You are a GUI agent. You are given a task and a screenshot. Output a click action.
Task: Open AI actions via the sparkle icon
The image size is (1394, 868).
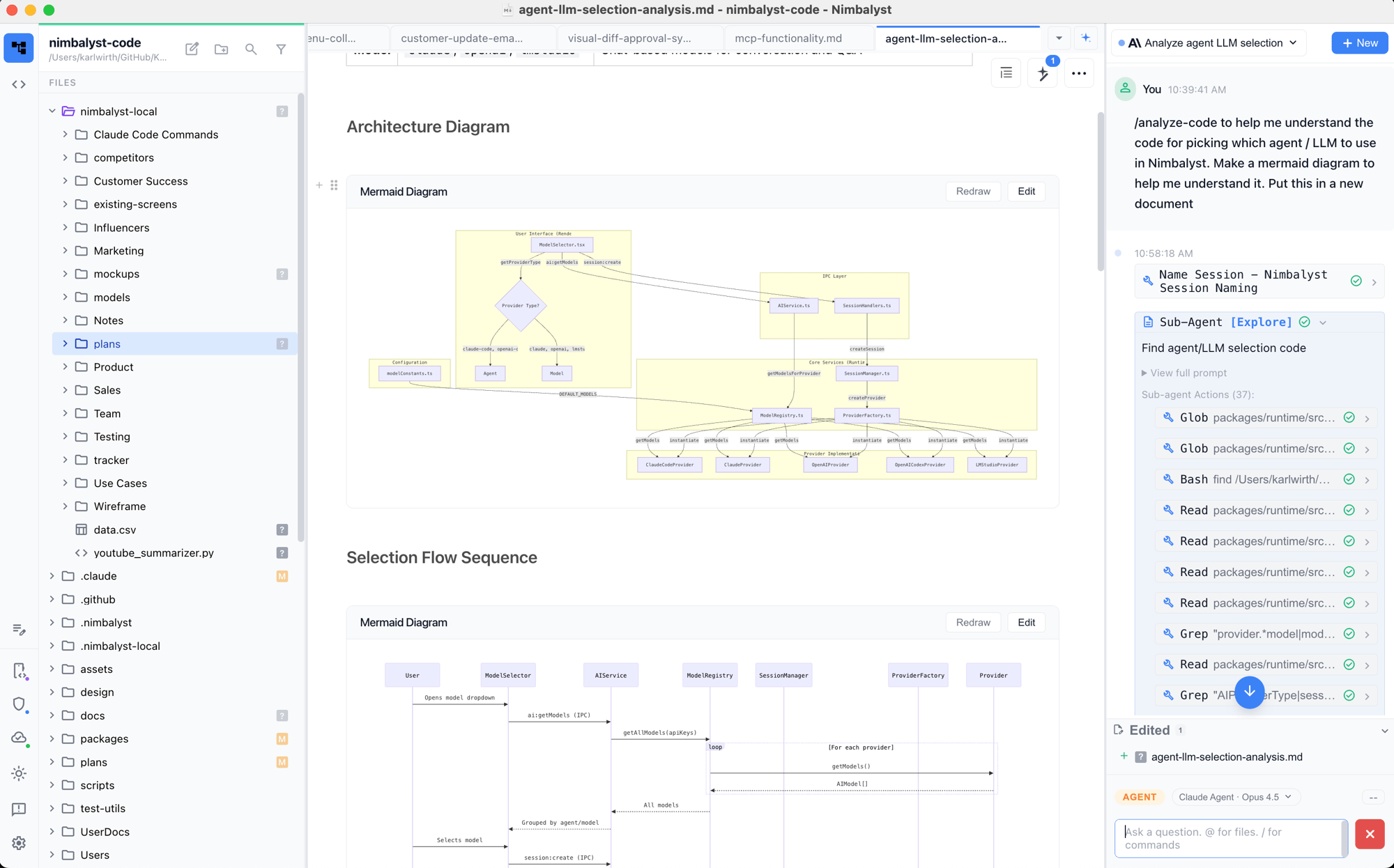pyautogui.click(x=1042, y=72)
